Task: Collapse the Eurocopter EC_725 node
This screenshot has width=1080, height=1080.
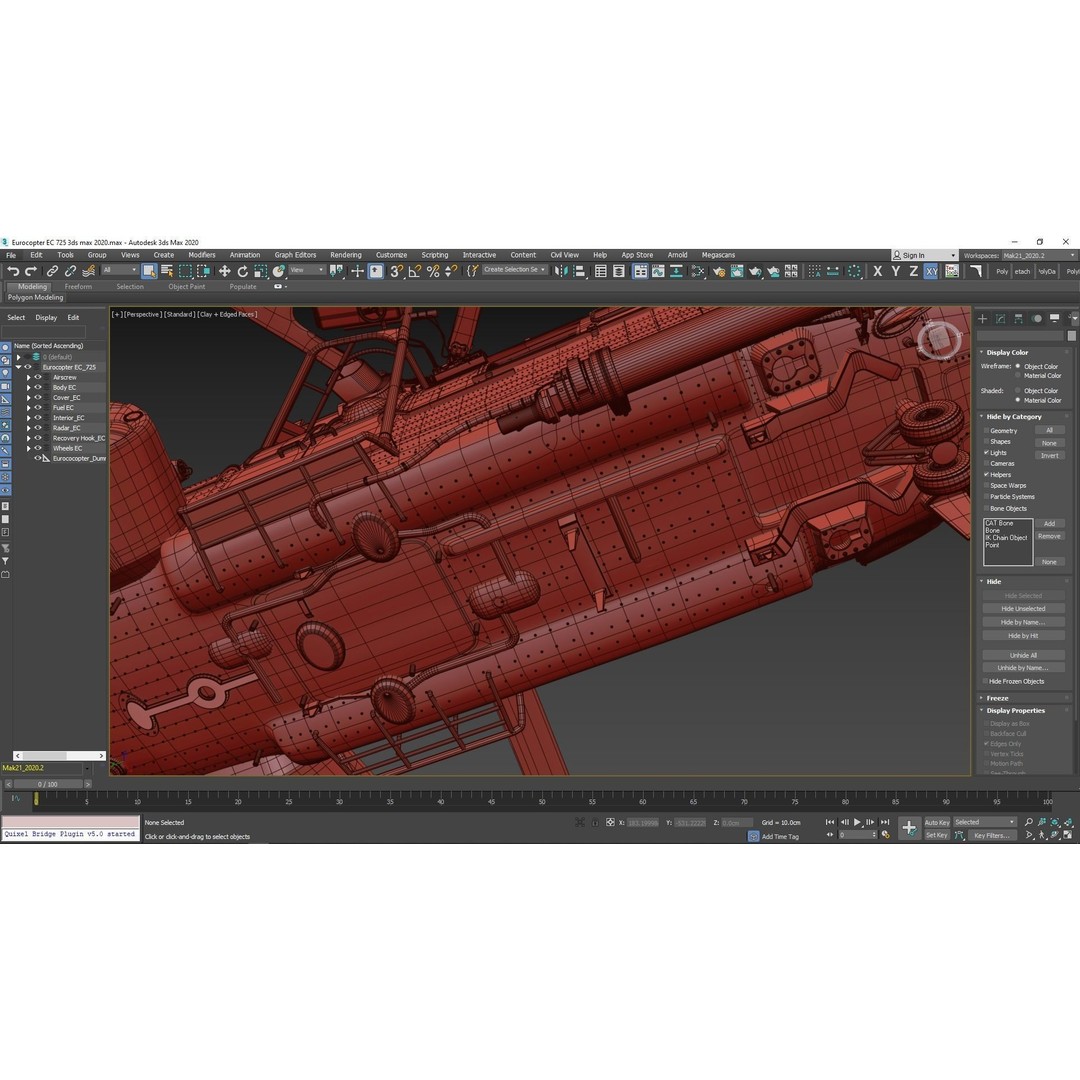Action: (x=19, y=367)
